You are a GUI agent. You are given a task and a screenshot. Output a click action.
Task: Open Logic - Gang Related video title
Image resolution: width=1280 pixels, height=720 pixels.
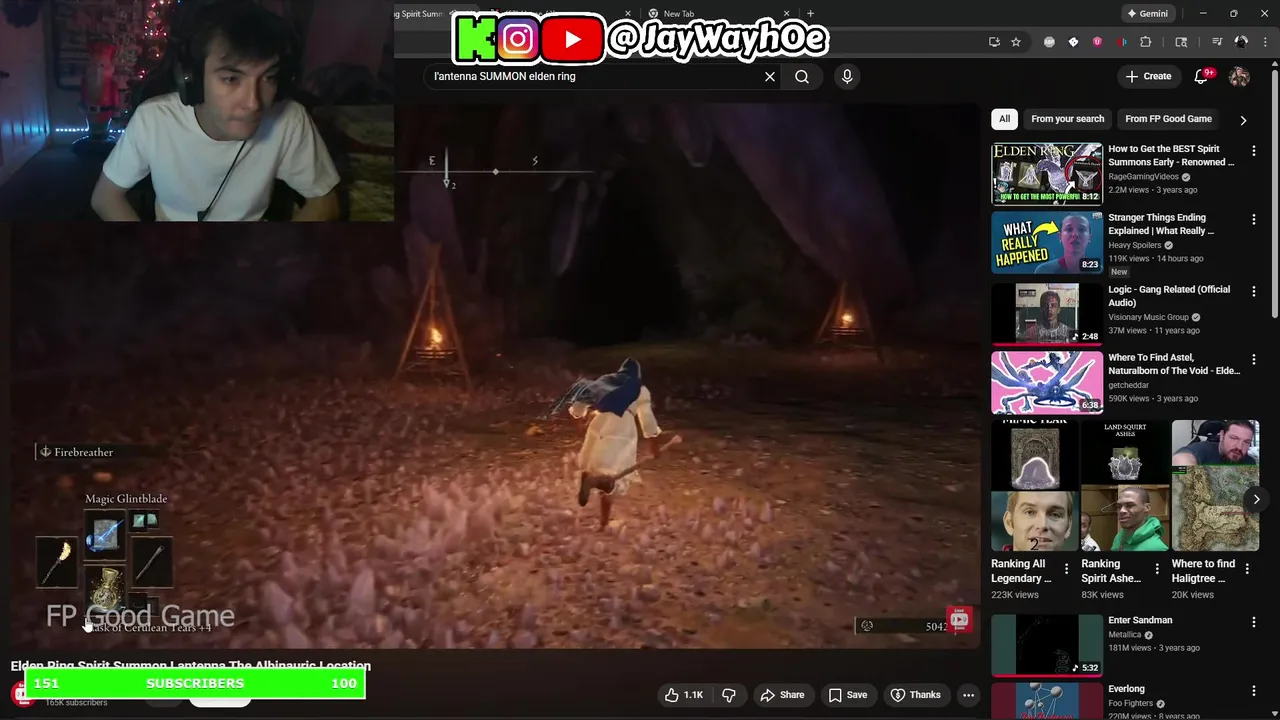tap(1169, 296)
